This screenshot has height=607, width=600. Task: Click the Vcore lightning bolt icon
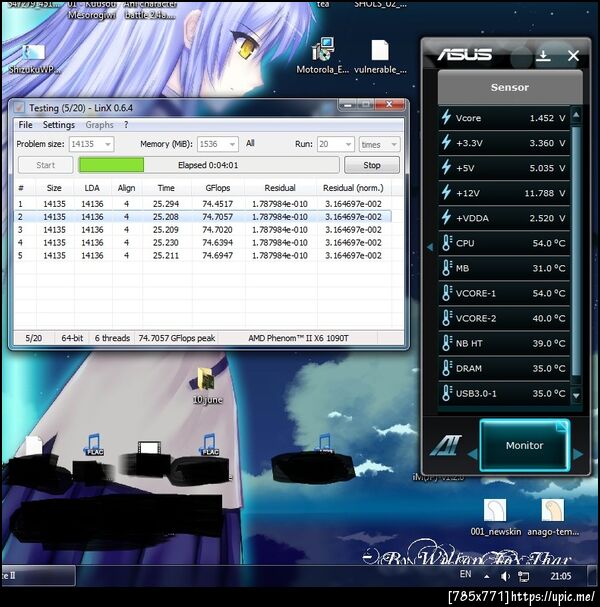point(446,117)
